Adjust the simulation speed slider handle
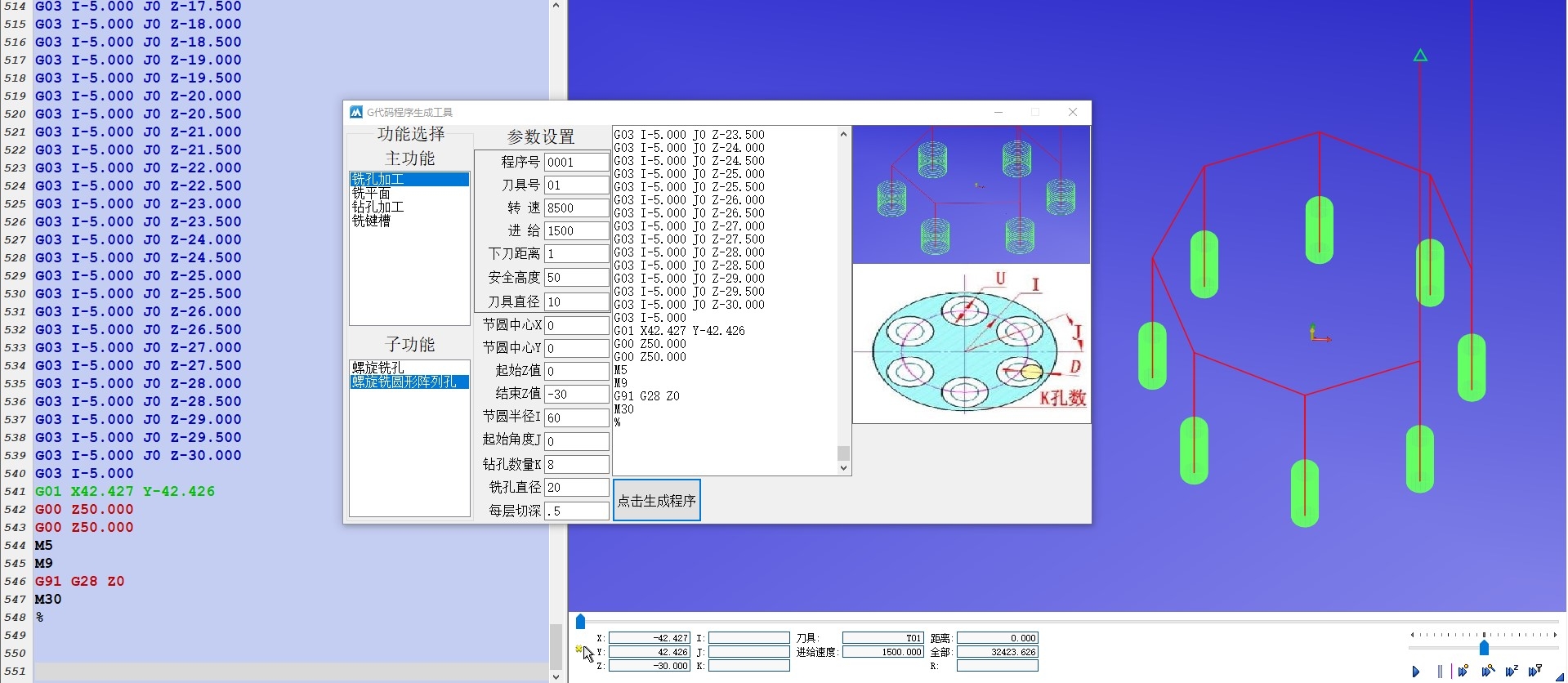The width and height of the screenshot is (1568, 683). pyautogui.click(x=1484, y=647)
